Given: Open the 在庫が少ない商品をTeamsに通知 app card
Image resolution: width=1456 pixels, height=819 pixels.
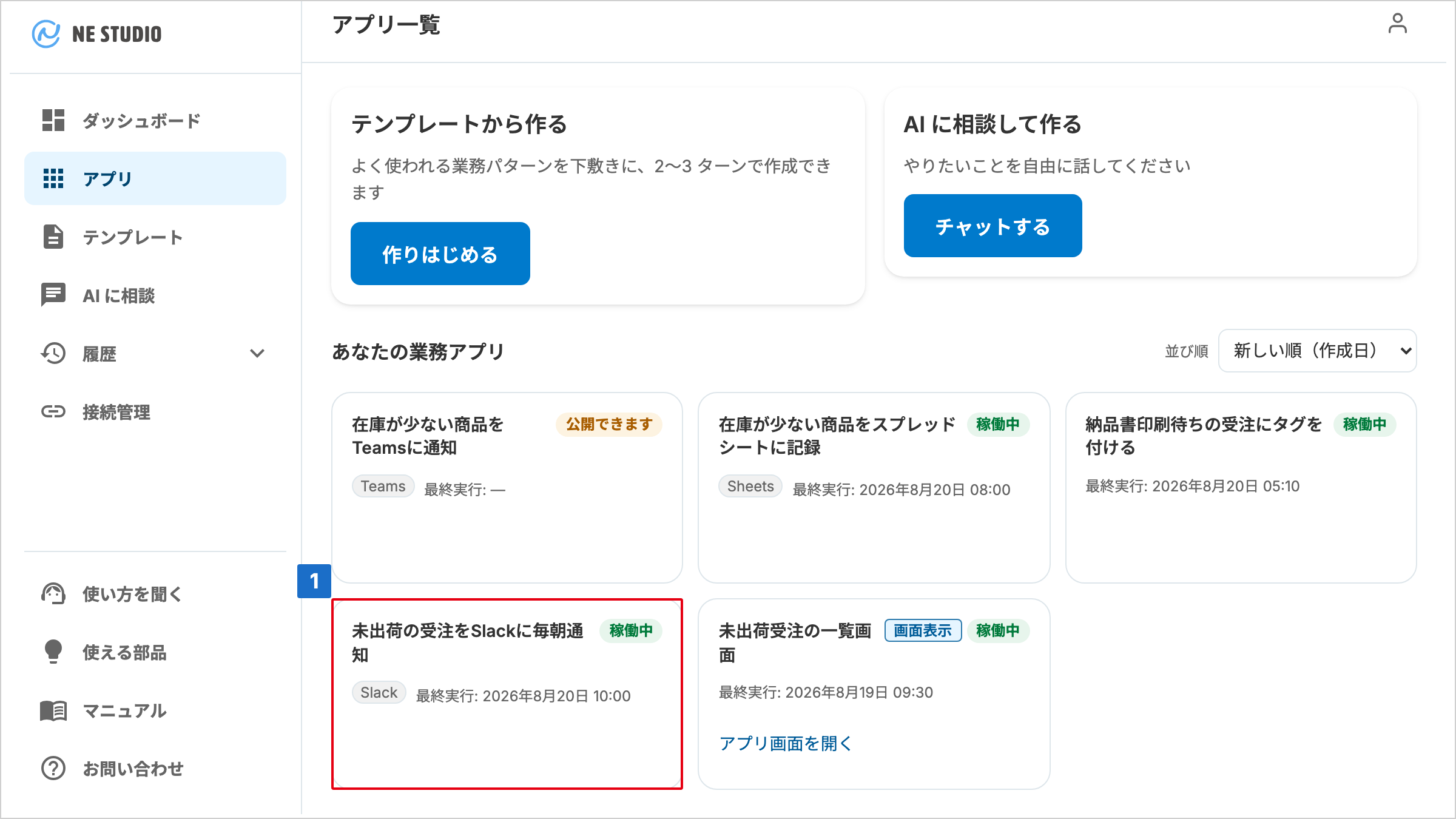Looking at the screenshot, I should coord(507,488).
